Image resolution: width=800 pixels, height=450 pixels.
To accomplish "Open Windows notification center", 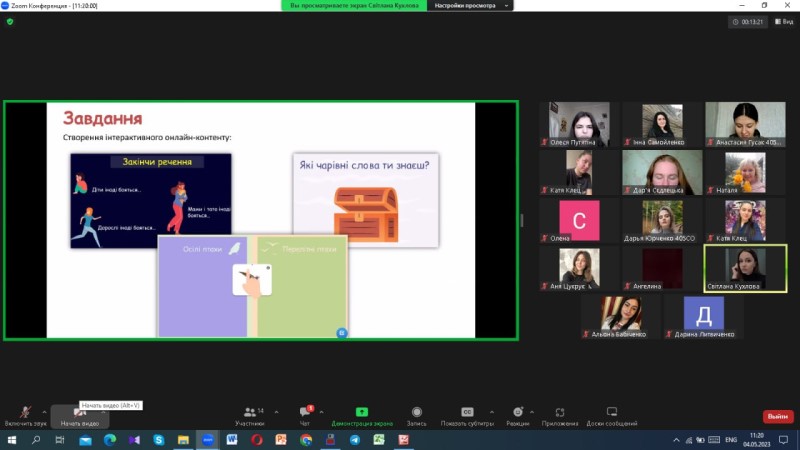I will pos(784,440).
